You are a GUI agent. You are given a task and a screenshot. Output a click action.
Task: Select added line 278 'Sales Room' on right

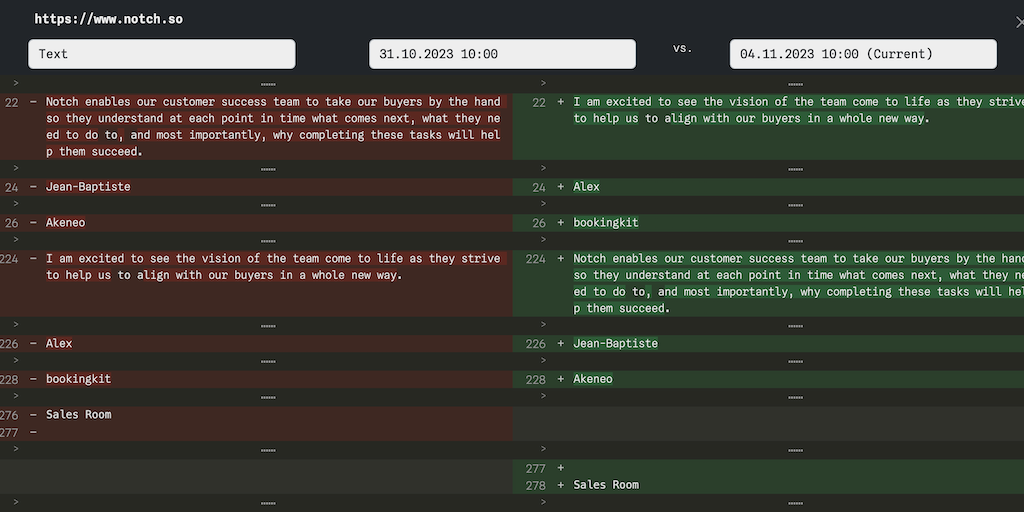pos(605,485)
